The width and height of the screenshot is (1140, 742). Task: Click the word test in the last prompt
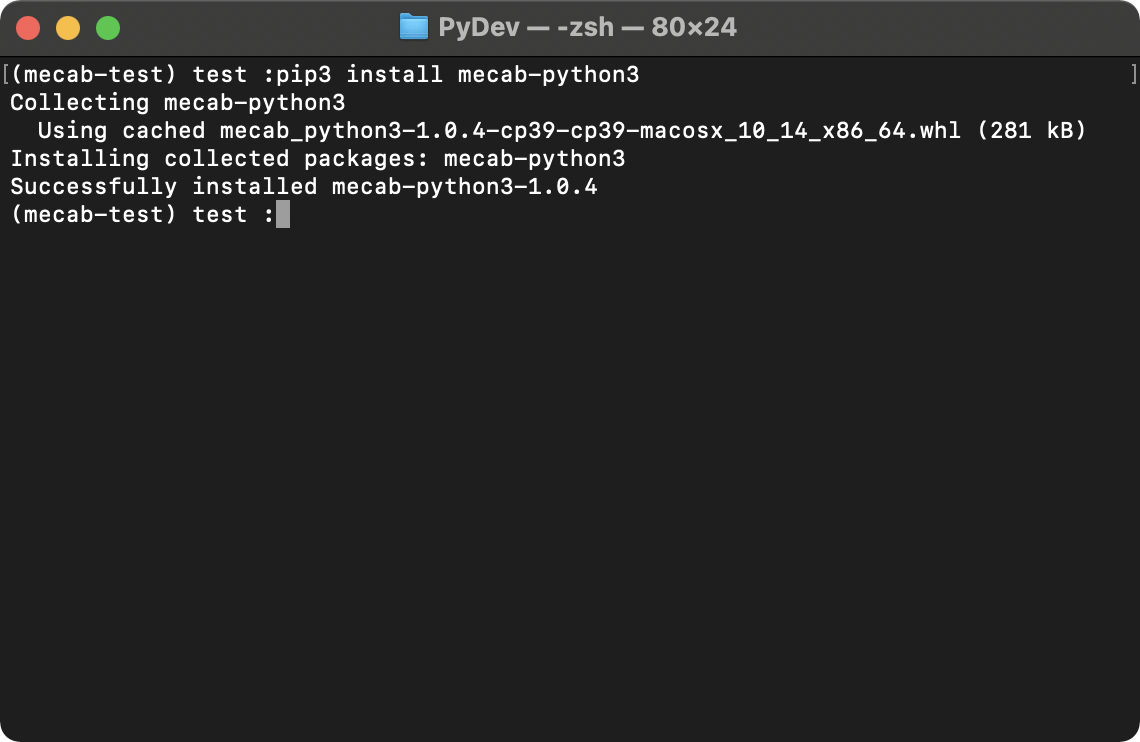coord(220,214)
